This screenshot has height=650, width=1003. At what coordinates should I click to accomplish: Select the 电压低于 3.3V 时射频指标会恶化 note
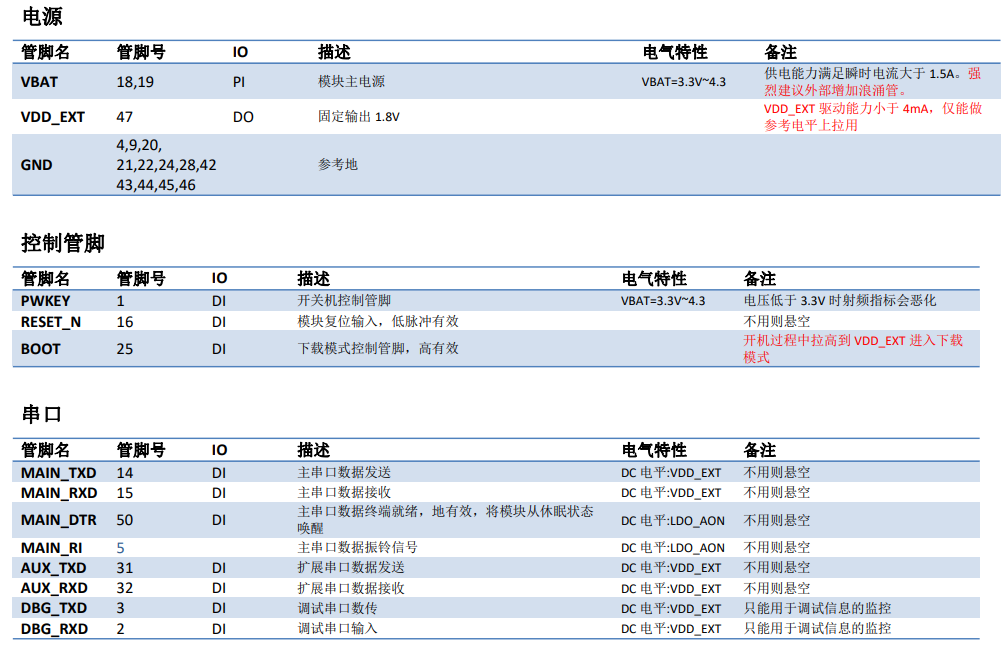click(x=839, y=300)
